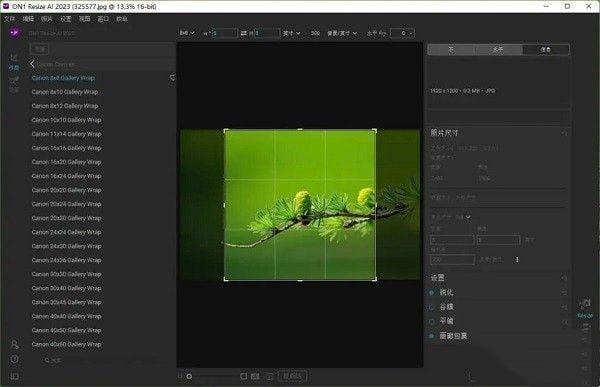600x387 pixels.
Task: Select Canon 16x24 Gallery Wrap preset
Action: (66, 176)
